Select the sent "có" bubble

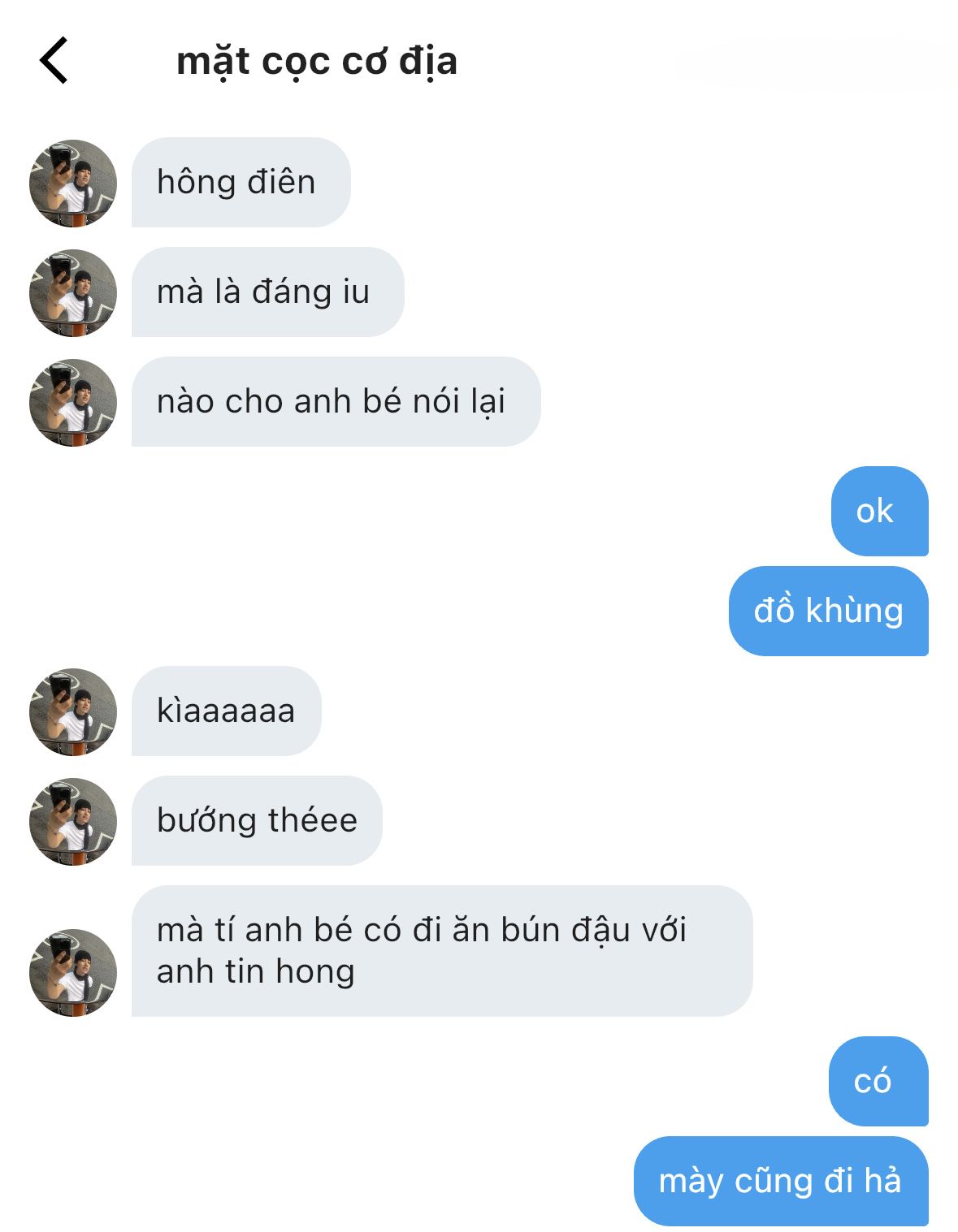(x=878, y=1082)
